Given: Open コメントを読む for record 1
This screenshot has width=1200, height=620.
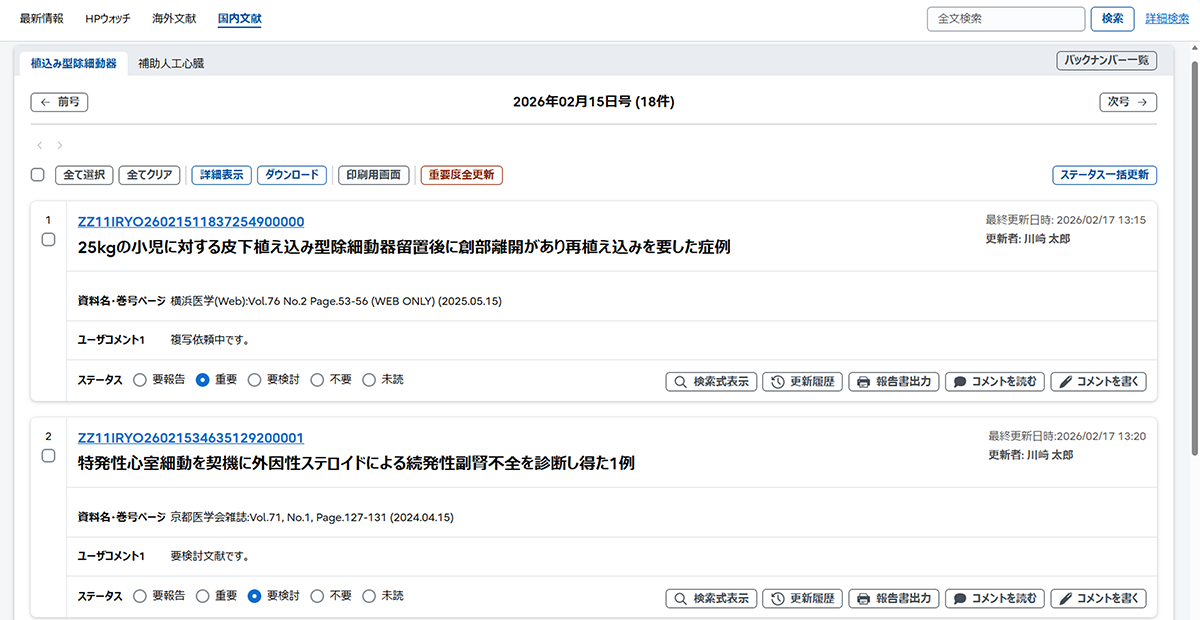Looking at the screenshot, I should [x=994, y=382].
